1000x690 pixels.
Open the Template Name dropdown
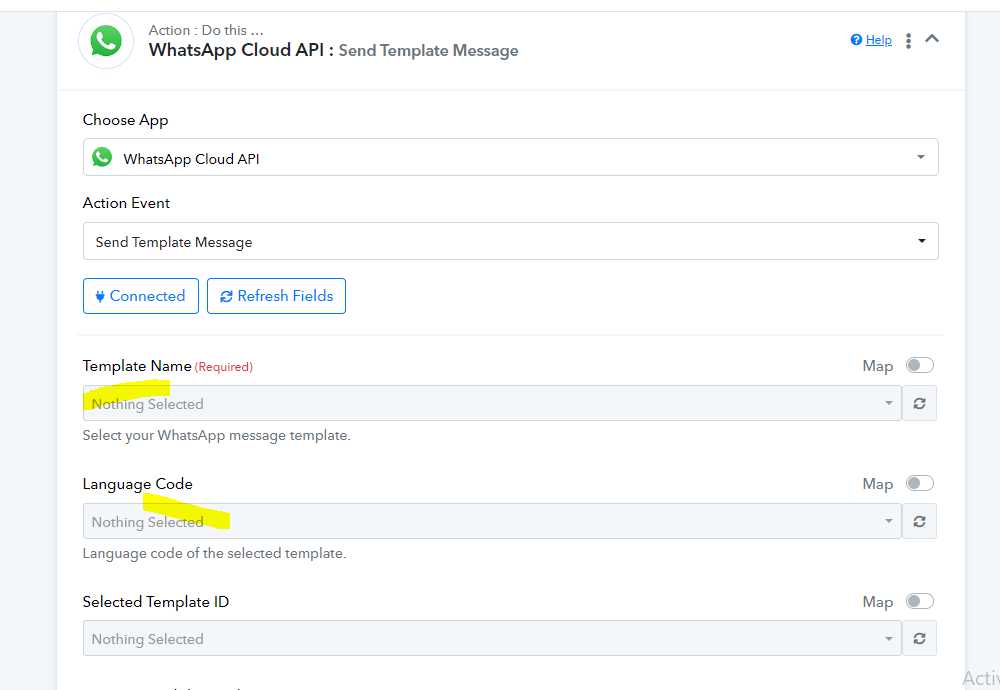click(492, 403)
